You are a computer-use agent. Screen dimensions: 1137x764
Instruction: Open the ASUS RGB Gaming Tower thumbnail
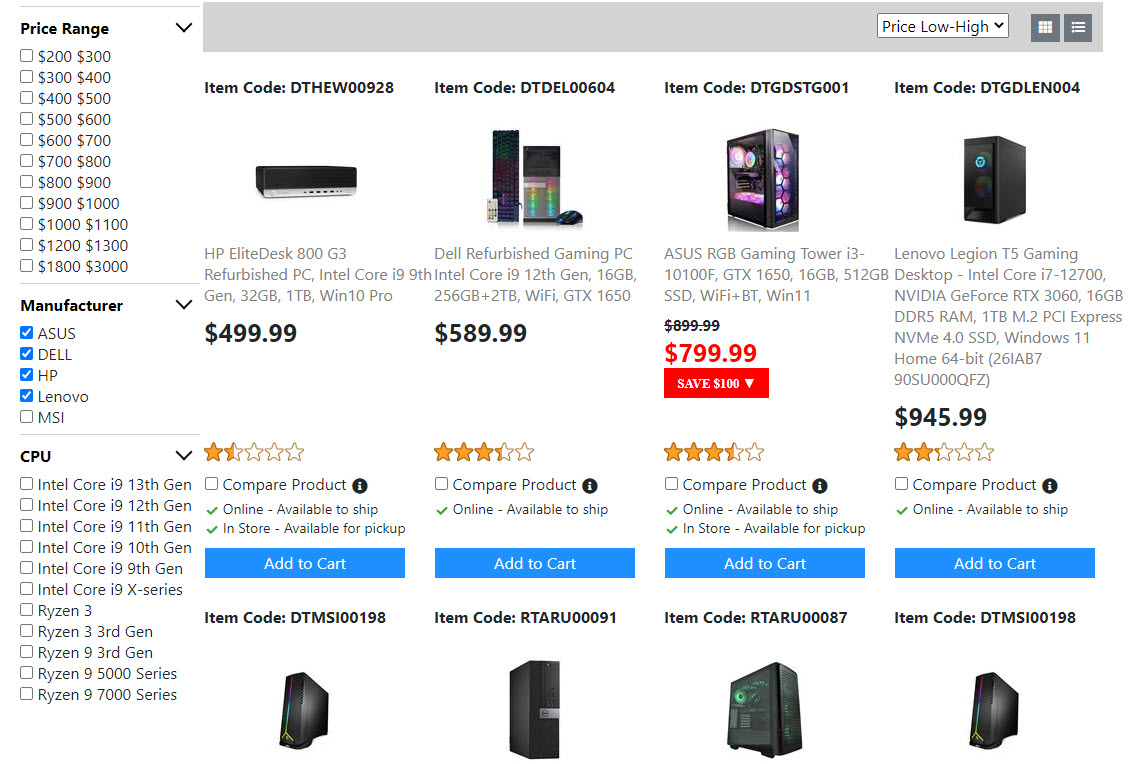click(x=765, y=178)
